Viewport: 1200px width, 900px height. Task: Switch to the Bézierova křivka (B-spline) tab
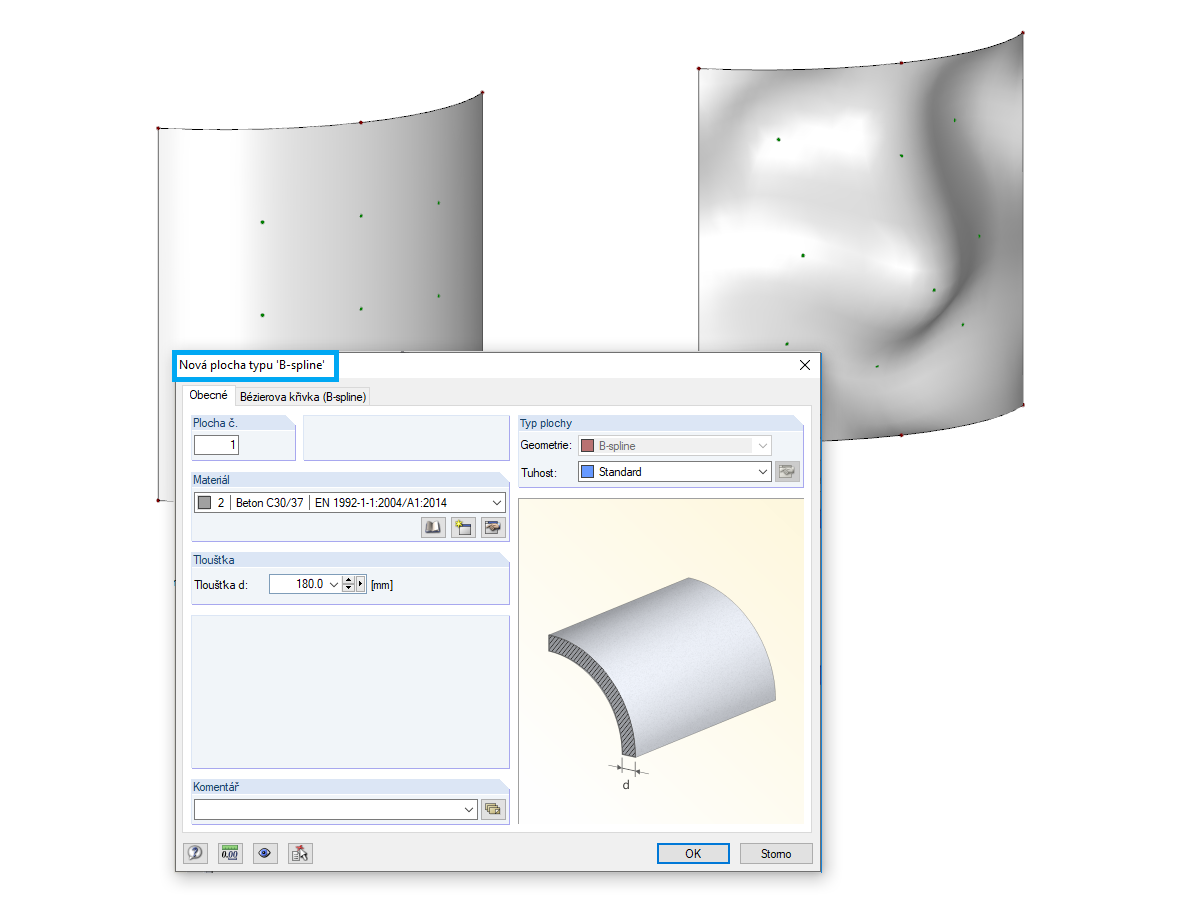[x=303, y=397]
